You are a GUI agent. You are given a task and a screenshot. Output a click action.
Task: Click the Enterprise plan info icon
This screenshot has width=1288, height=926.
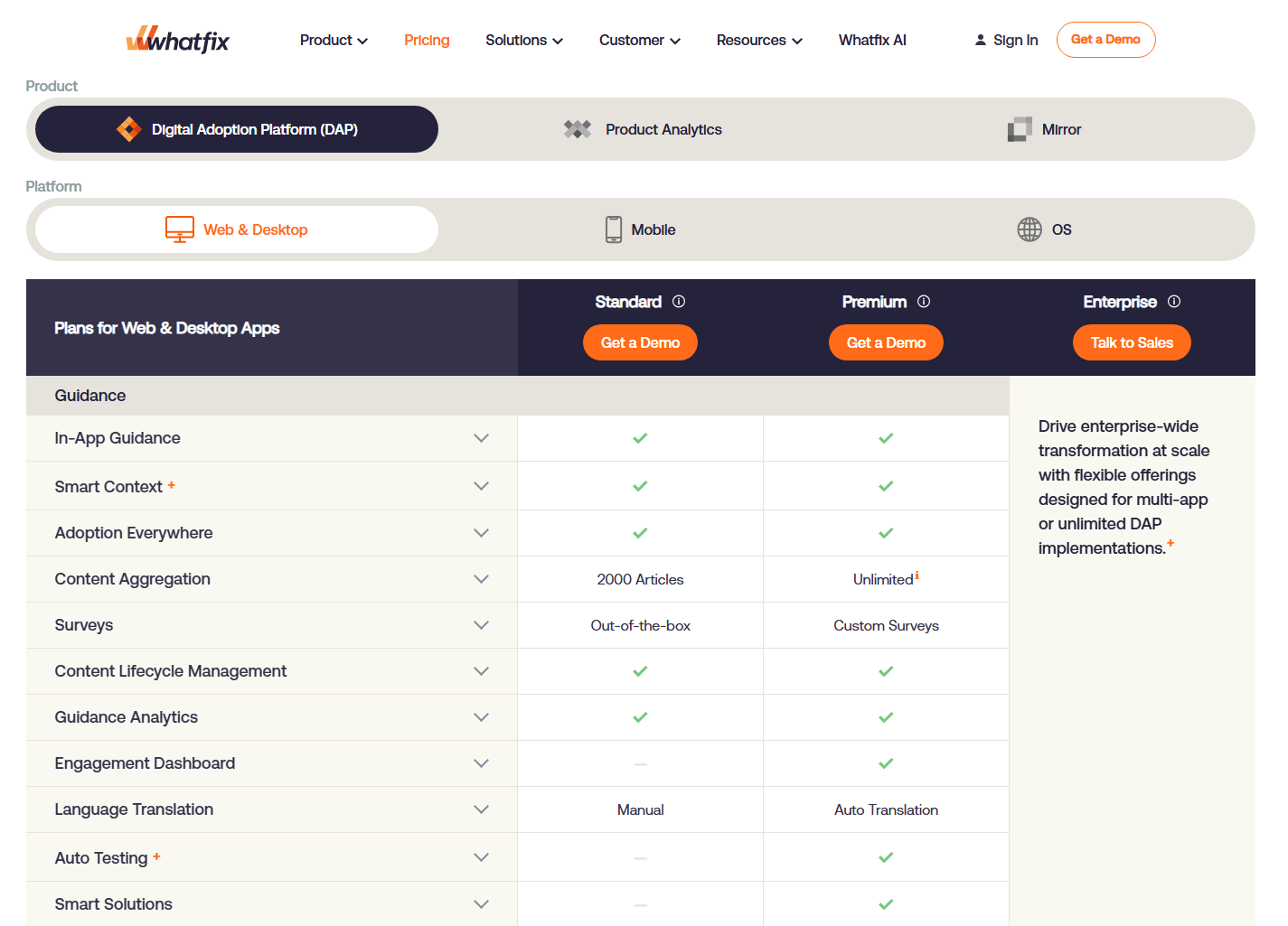1174,302
